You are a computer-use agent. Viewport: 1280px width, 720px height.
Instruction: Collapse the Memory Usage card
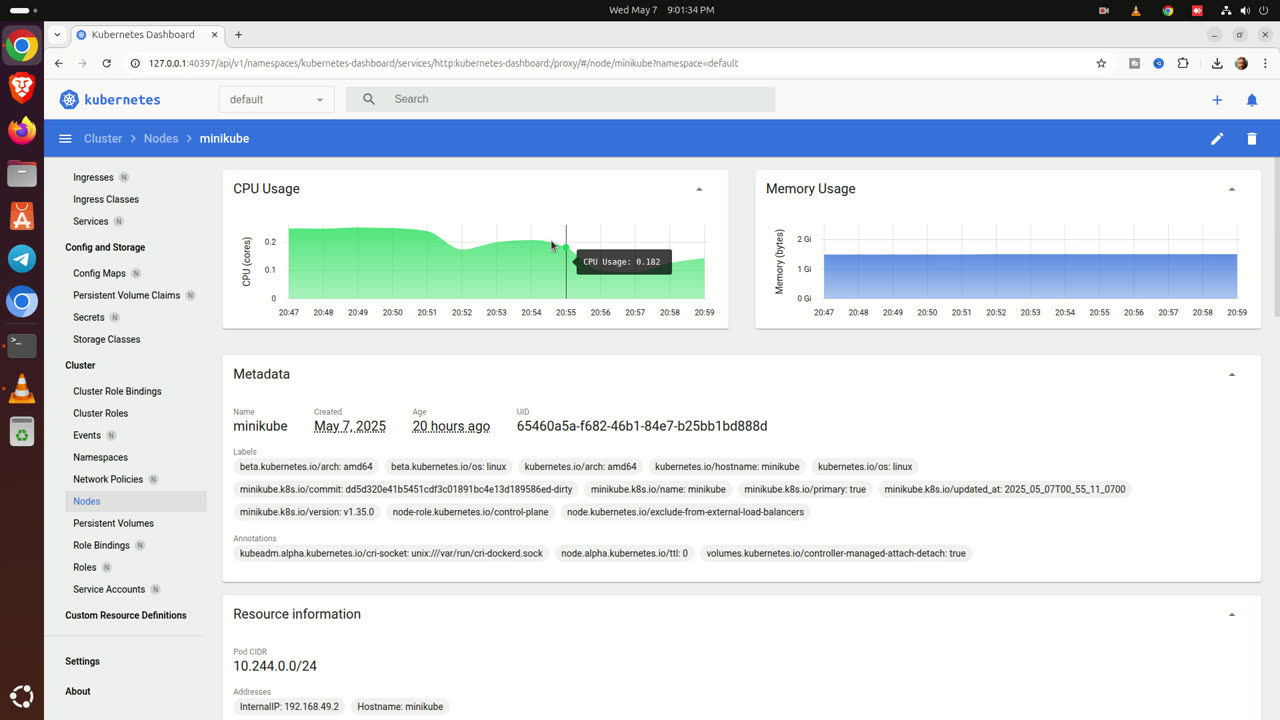(1232, 189)
